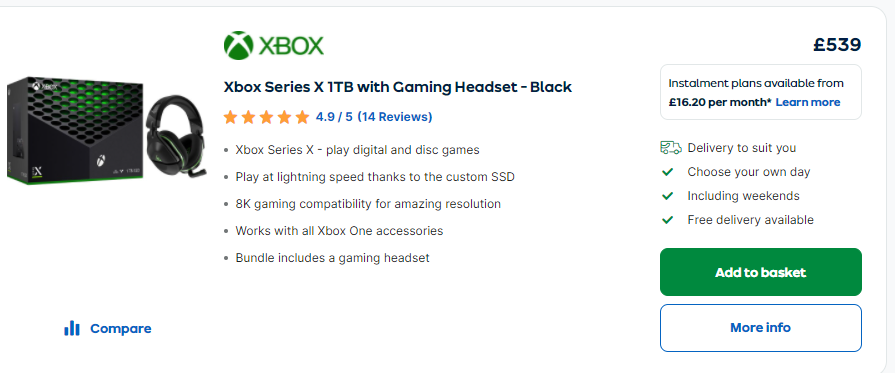
Task: Open More info for this product
Action: click(761, 328)
